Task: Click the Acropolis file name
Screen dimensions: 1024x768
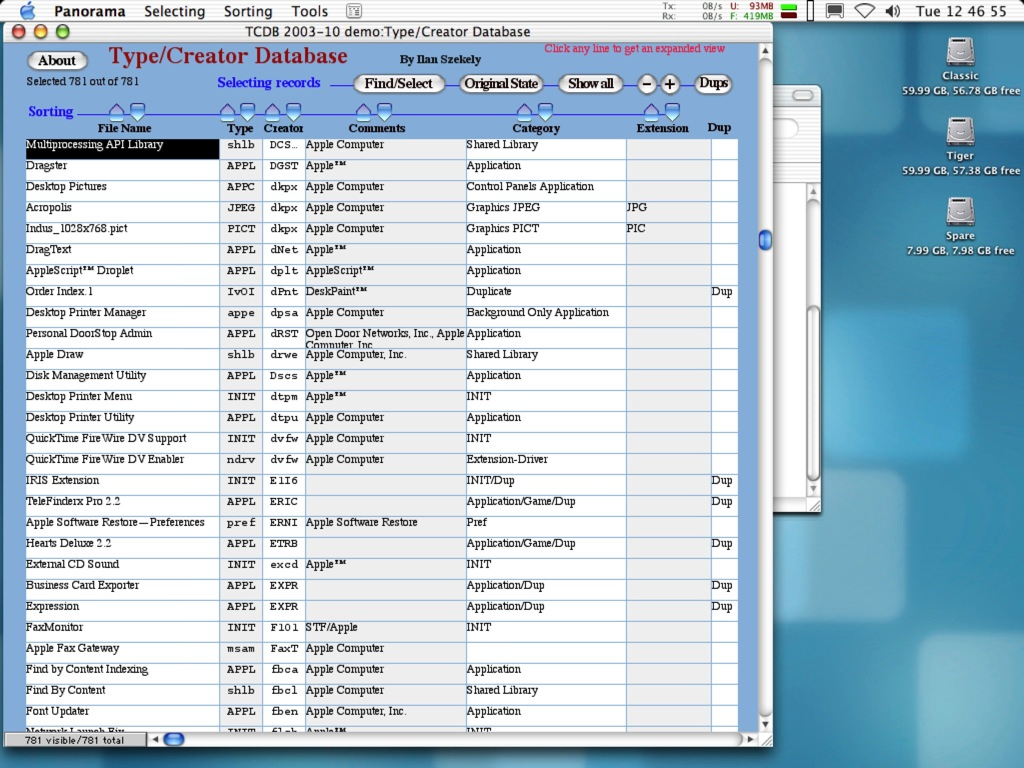Action: coord(48,208)
